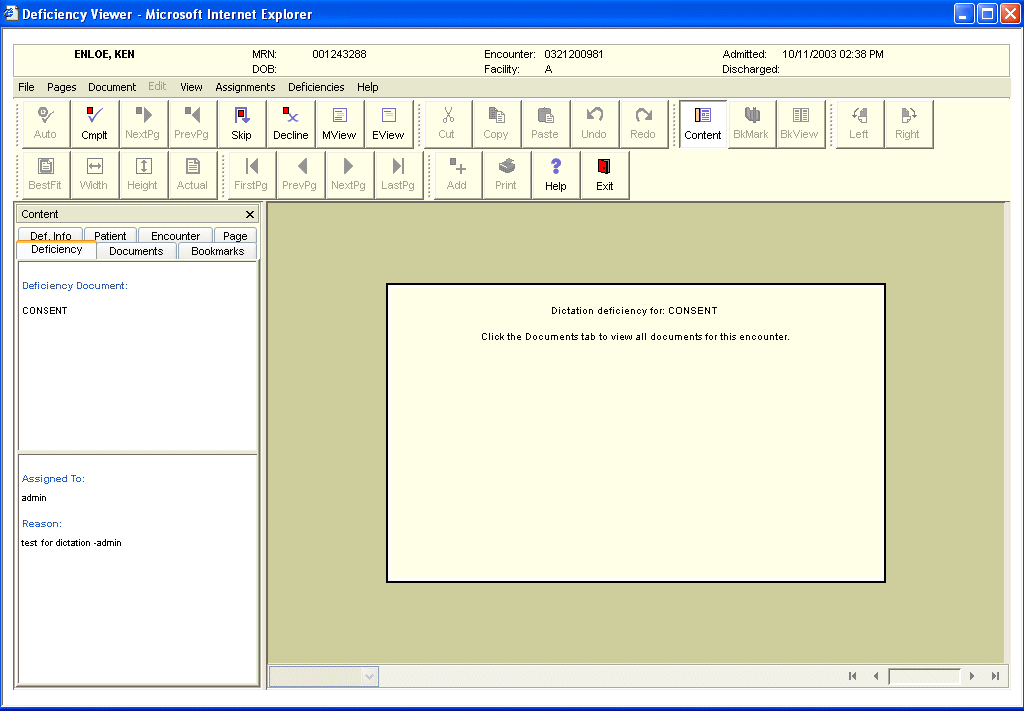
Task: Switch to the Documents tab
Action: tap(136, 251)
